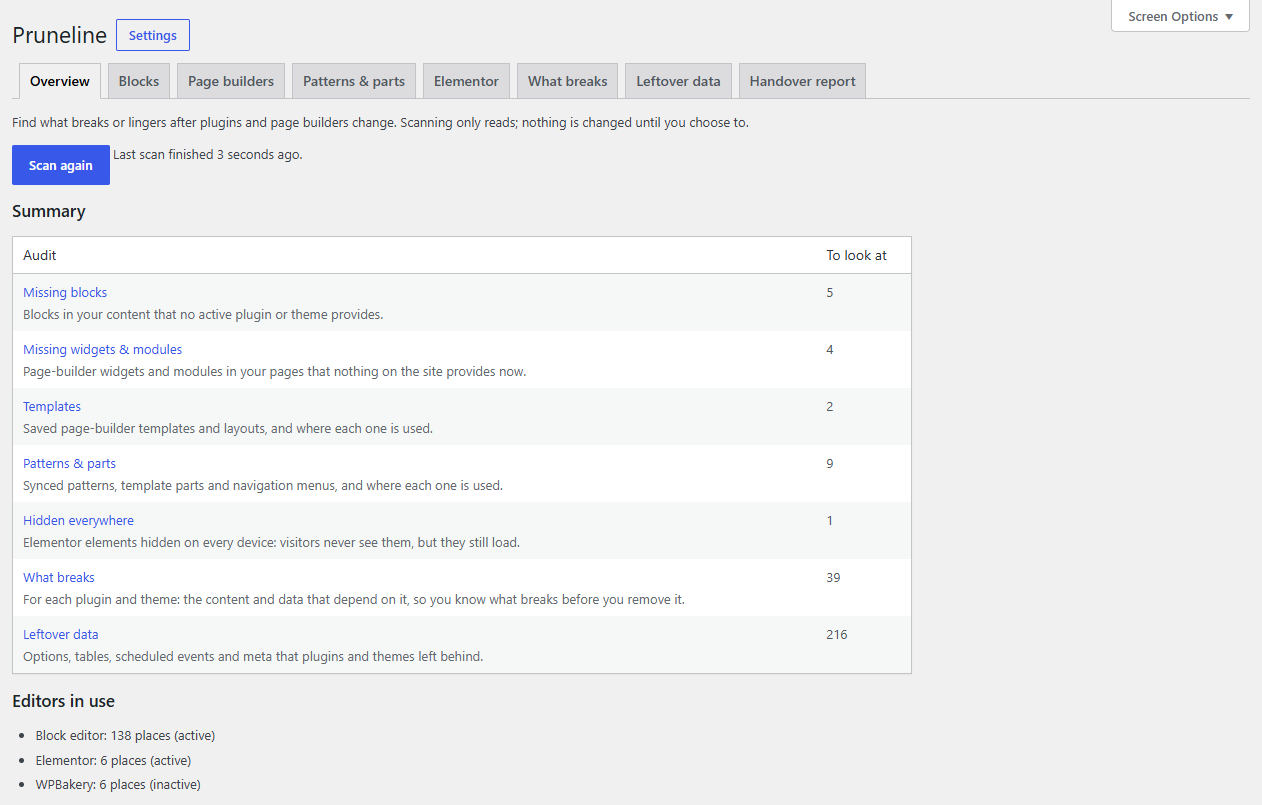Select the Leftover data tab
Screen dimensions: 1262x805
click(x=678, y=81)
